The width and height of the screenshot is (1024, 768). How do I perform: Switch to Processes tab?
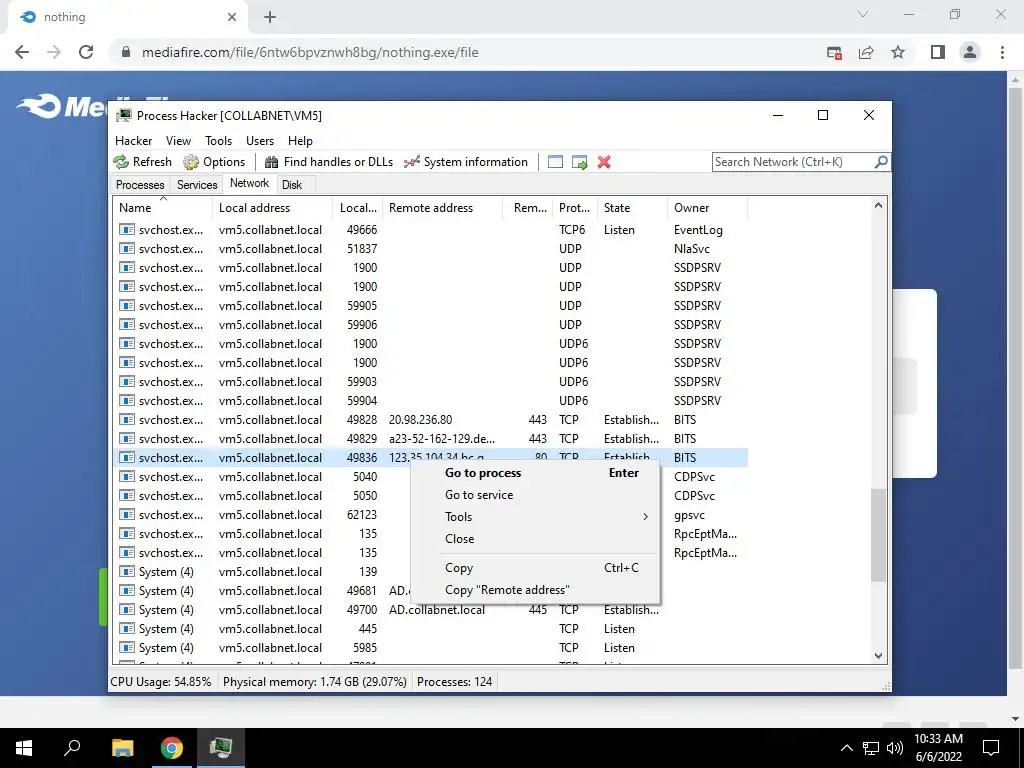pos(140,185)
